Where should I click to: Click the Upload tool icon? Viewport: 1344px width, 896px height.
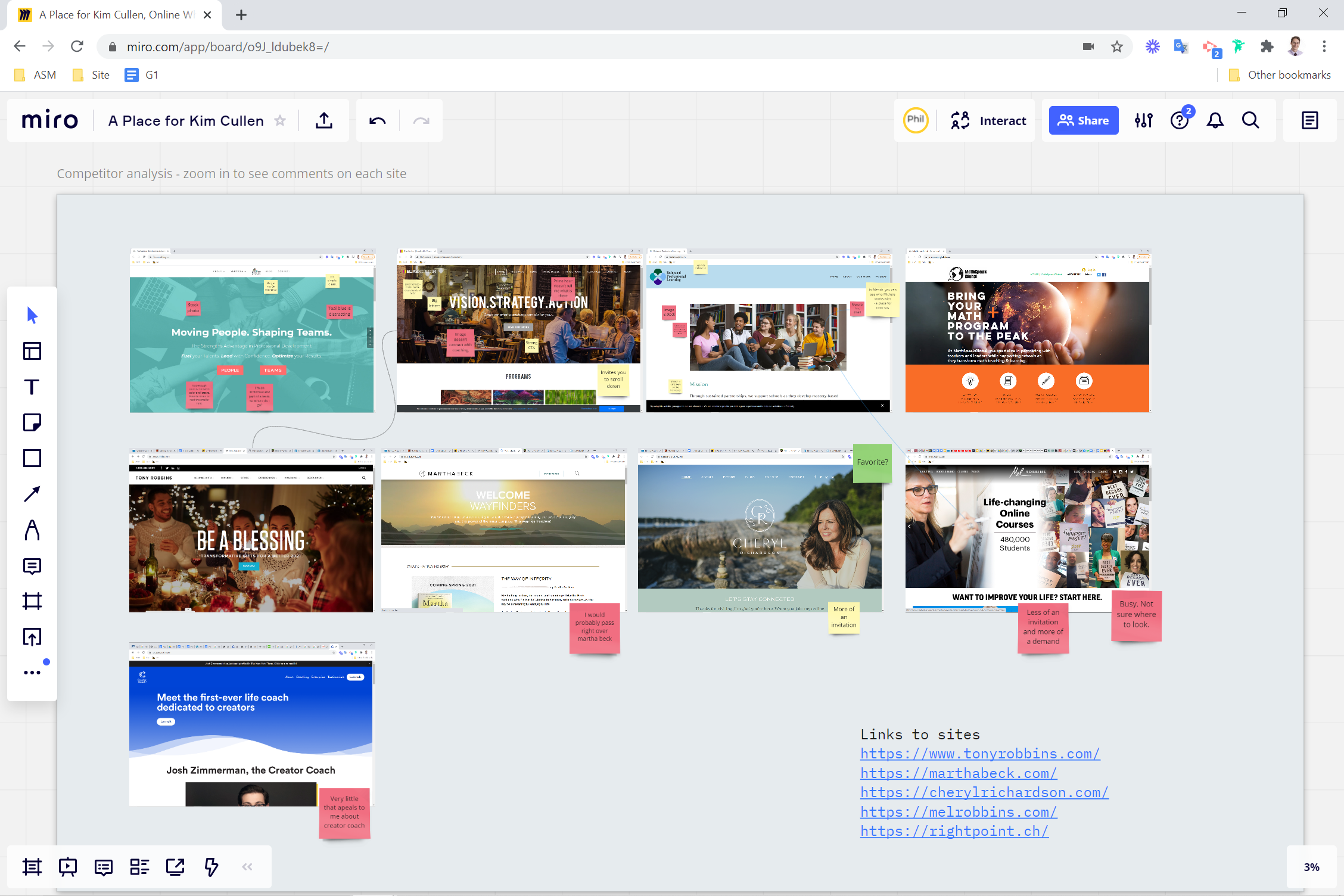(32, 637)
